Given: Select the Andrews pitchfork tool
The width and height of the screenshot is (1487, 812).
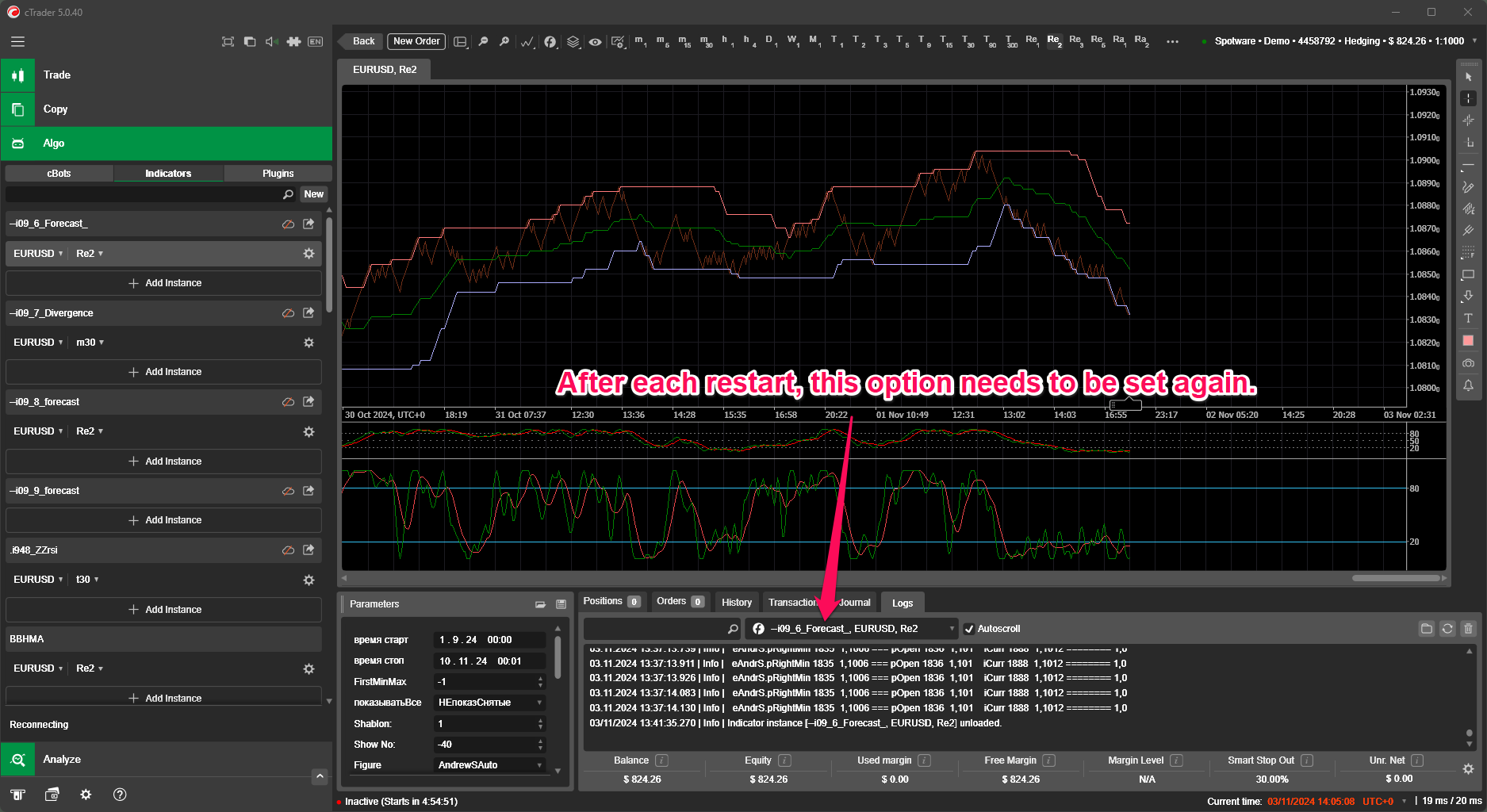Looking at the screenshot, I should coord(1468,231).
